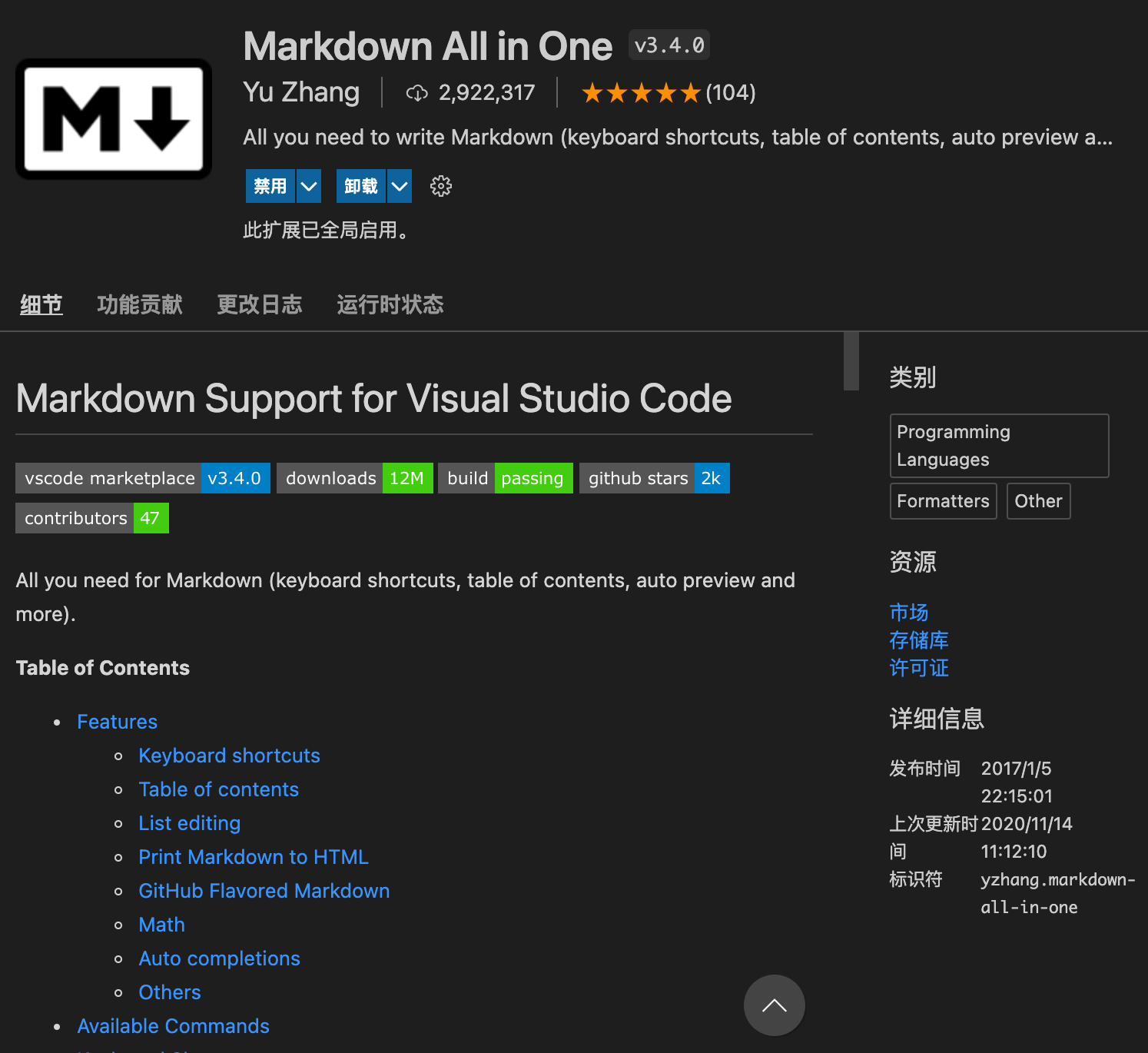Open the 存储库 repository link

tap(918, 639)
